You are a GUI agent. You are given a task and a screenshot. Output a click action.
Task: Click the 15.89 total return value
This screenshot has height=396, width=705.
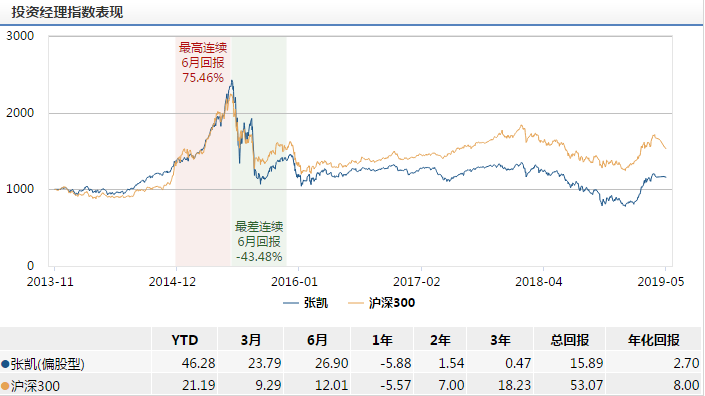586,363
